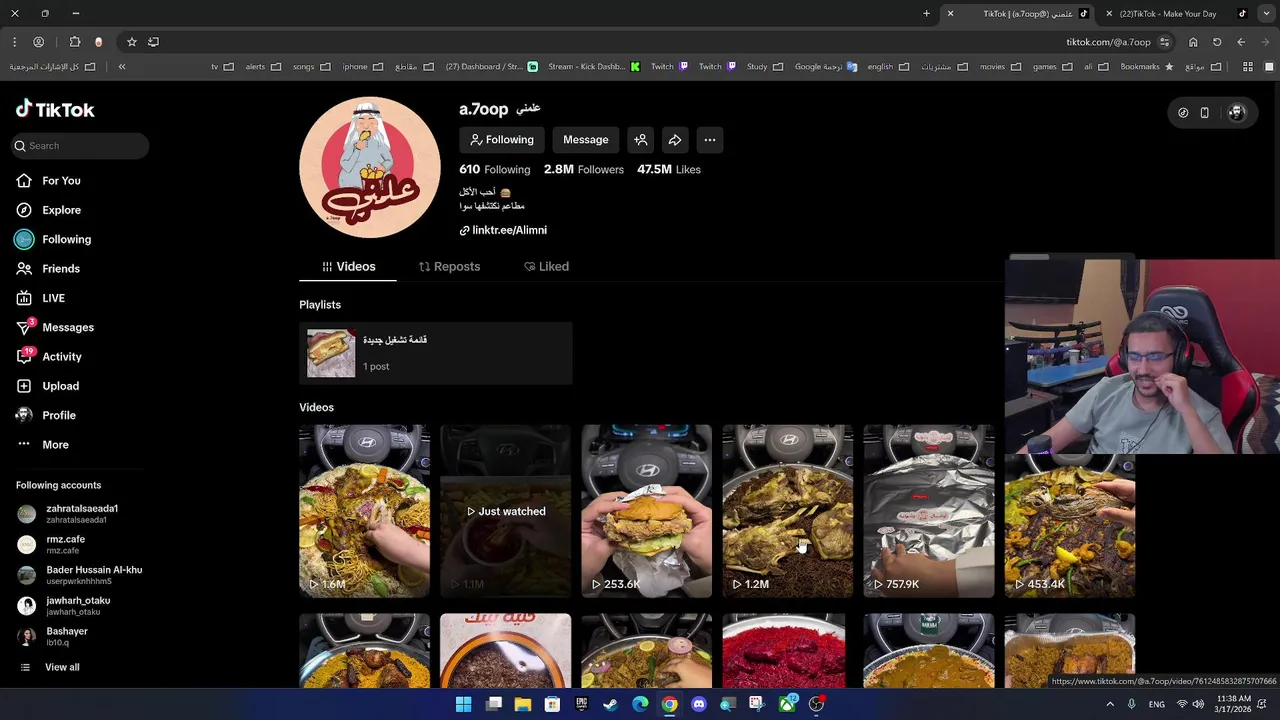The image size is (1280, 720).
Task: Toggle the Following button on profile
Action: click(502, 140)
